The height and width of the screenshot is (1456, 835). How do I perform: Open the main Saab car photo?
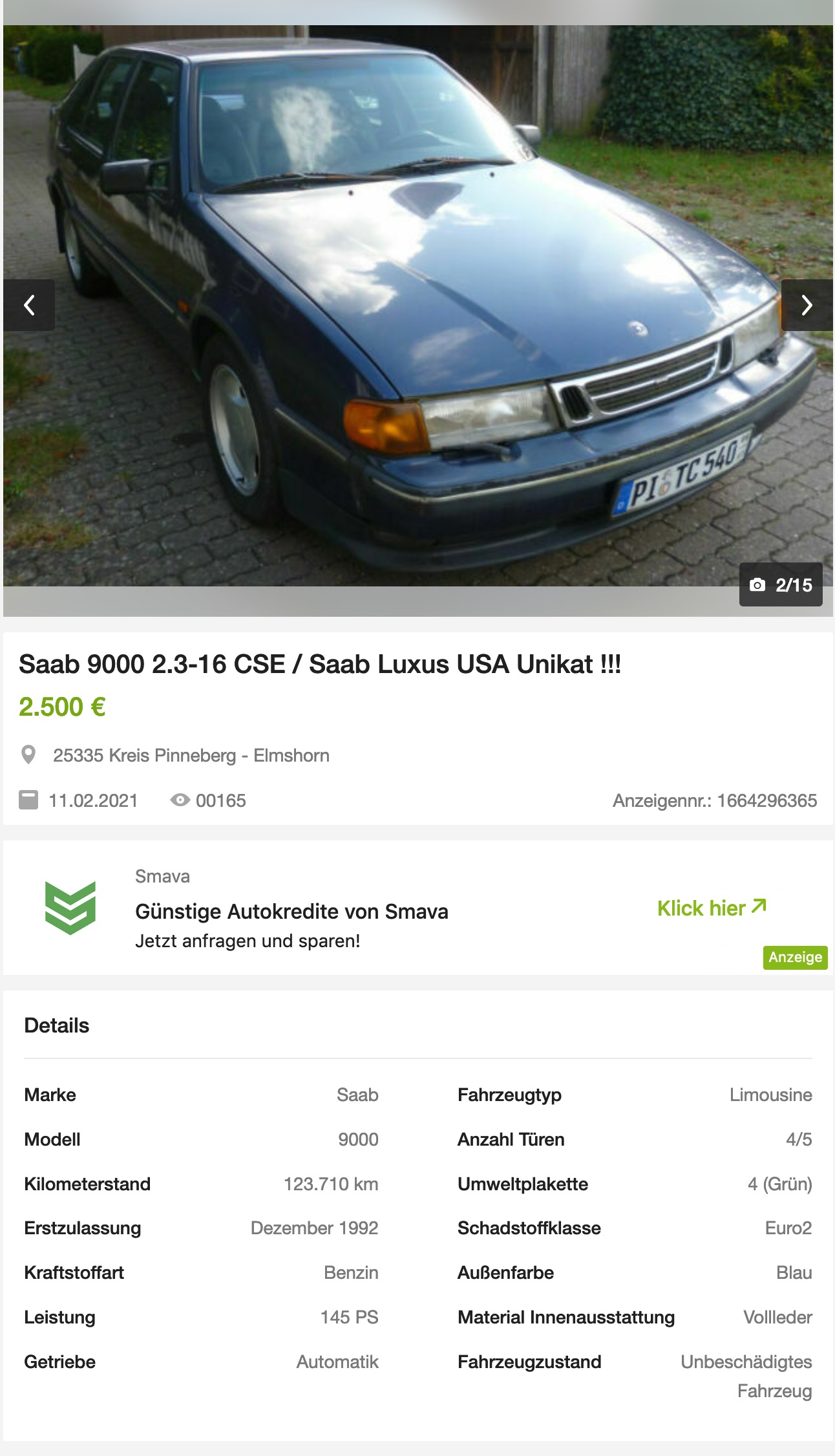(x=417, y=306)
